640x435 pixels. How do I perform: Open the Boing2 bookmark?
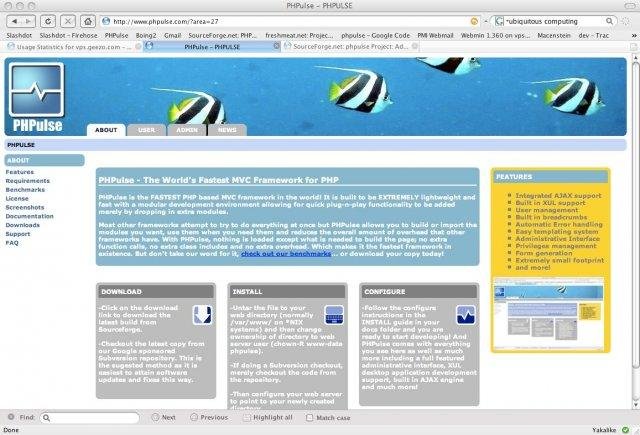click(x=146, y=36)
